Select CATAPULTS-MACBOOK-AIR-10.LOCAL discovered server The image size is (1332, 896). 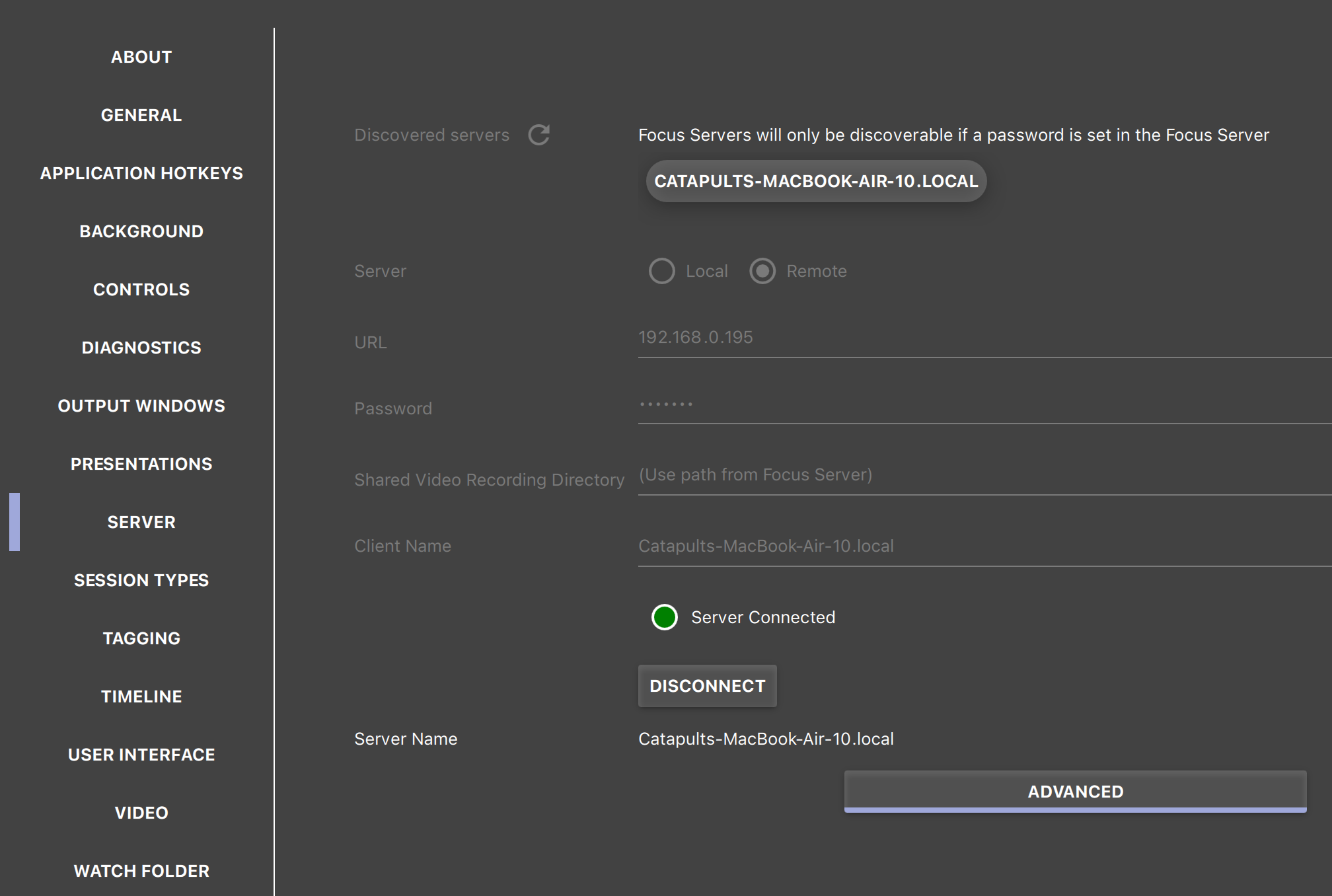click(816, 180)
